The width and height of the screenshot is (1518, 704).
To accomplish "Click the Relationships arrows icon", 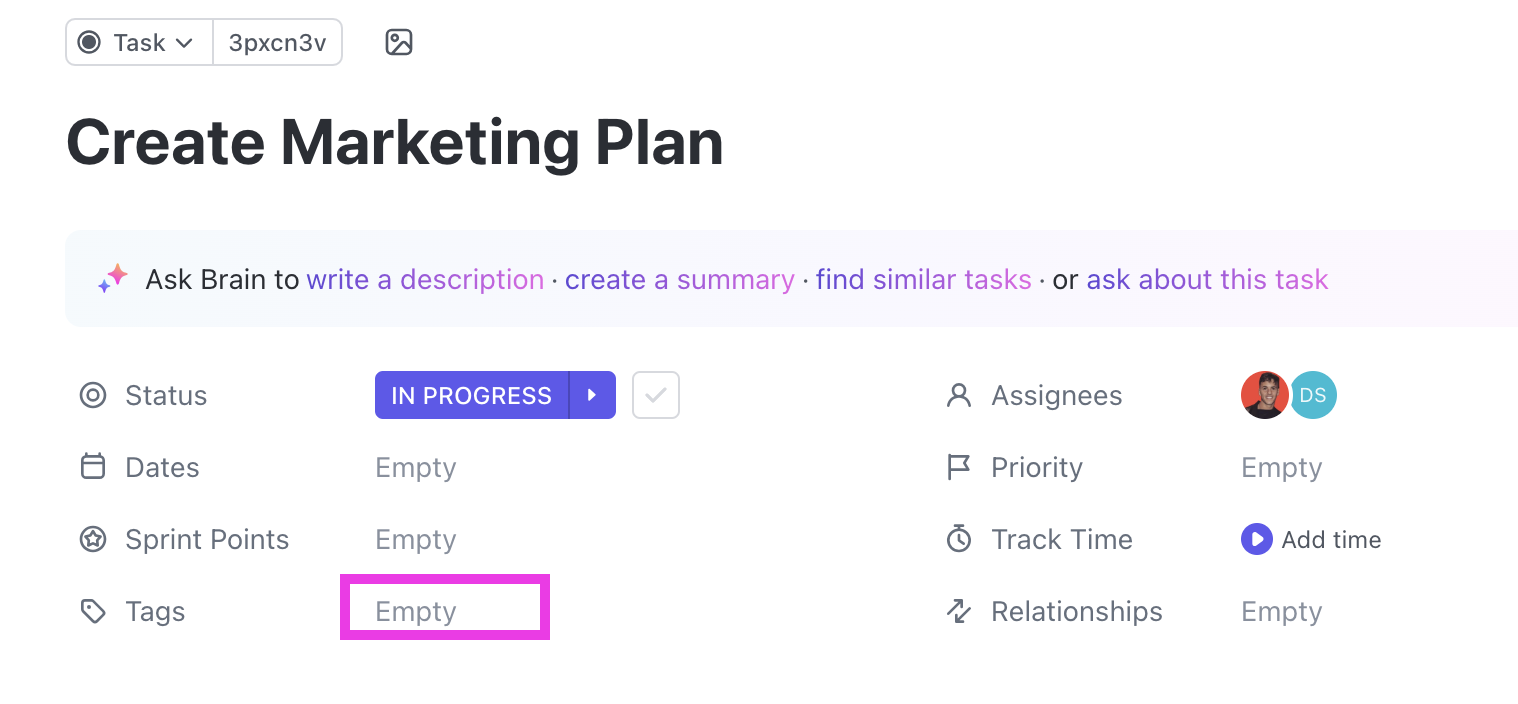I will coord(959,612).
